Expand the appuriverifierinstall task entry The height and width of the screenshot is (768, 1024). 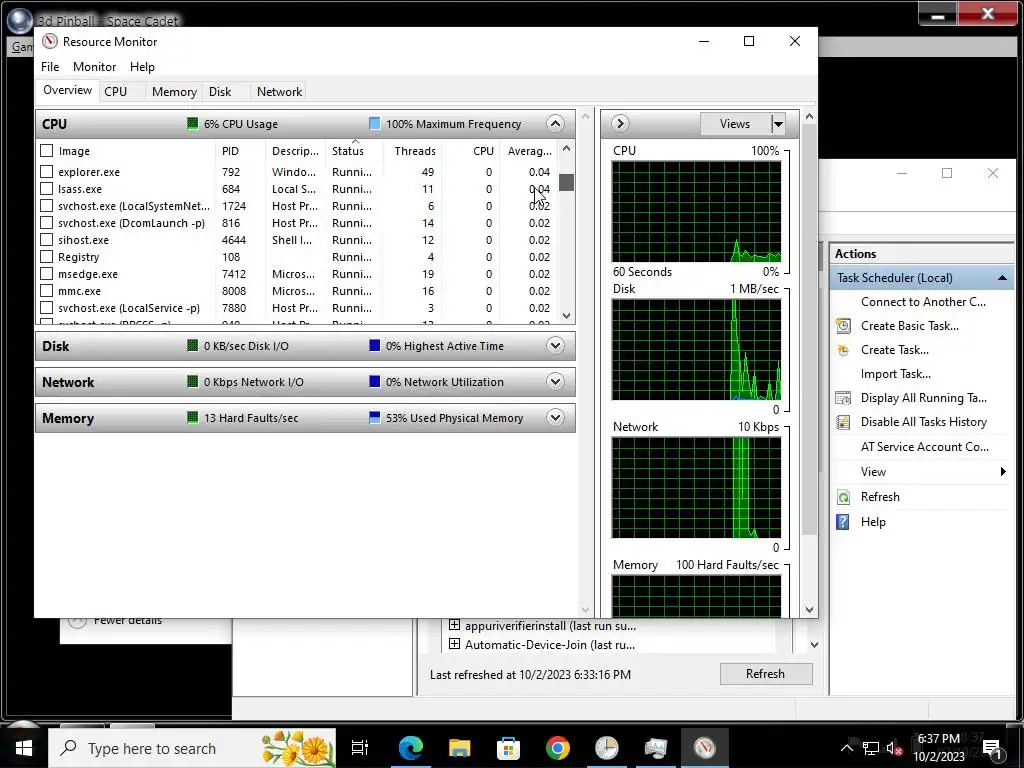click(x=455, y=625)
